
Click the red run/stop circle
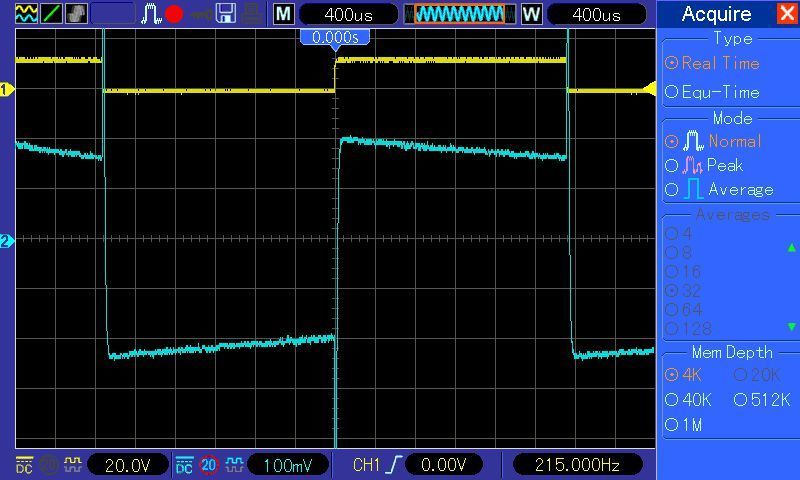[174, 14]
